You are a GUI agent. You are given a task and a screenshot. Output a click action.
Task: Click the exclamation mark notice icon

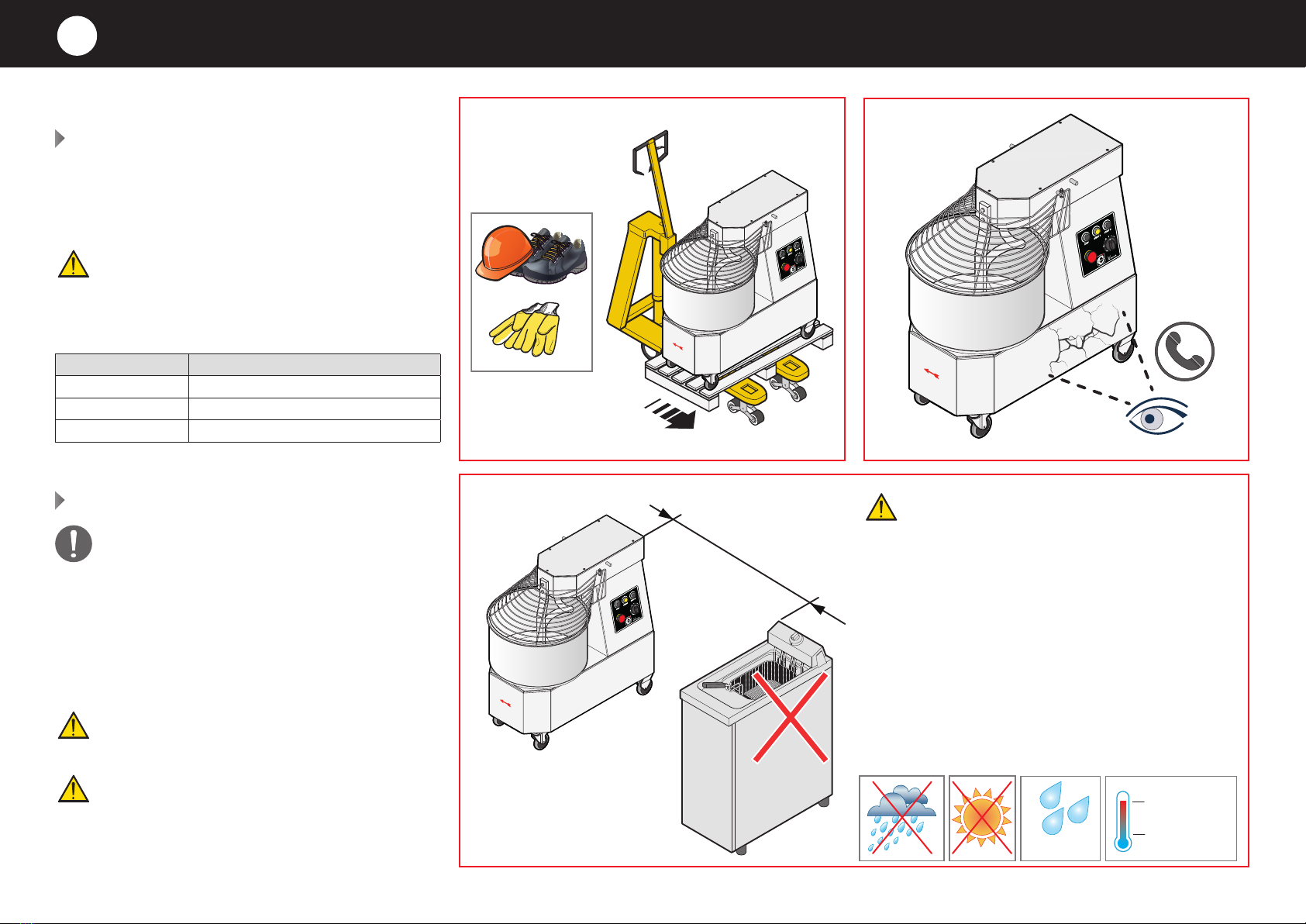coord(74,543)
